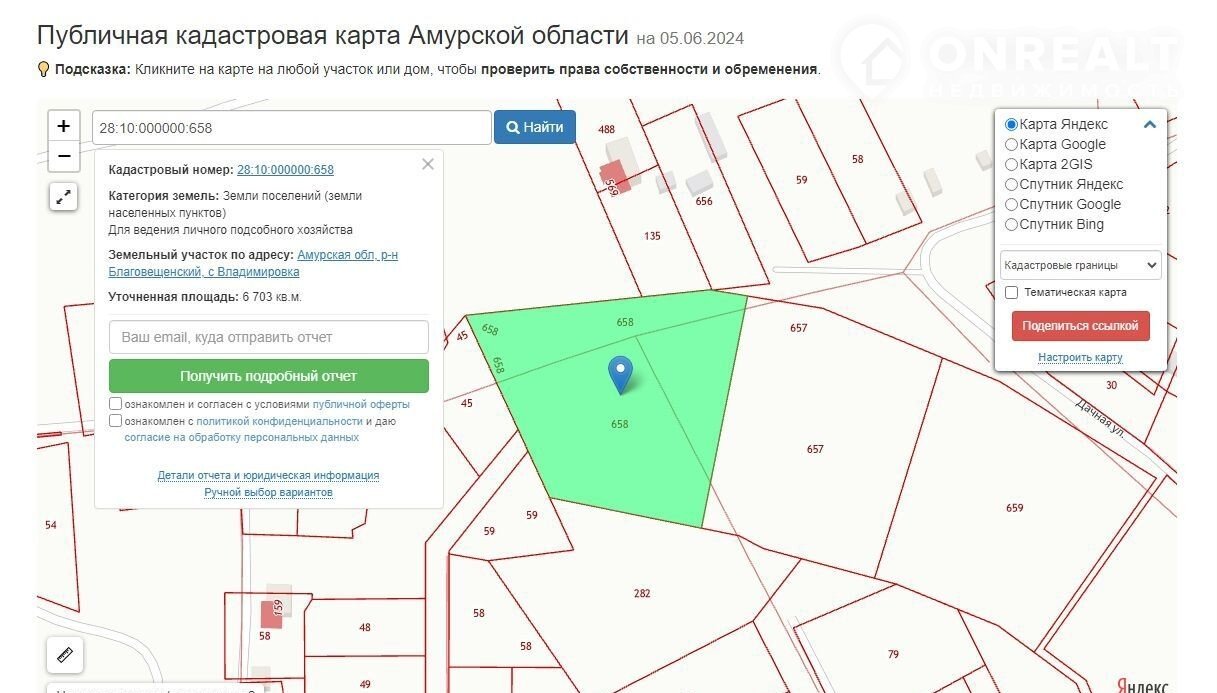The width and height of the screenshot is (1217, 693).
Task: Close the parcel info popup
Action: [x=428, y=164]
